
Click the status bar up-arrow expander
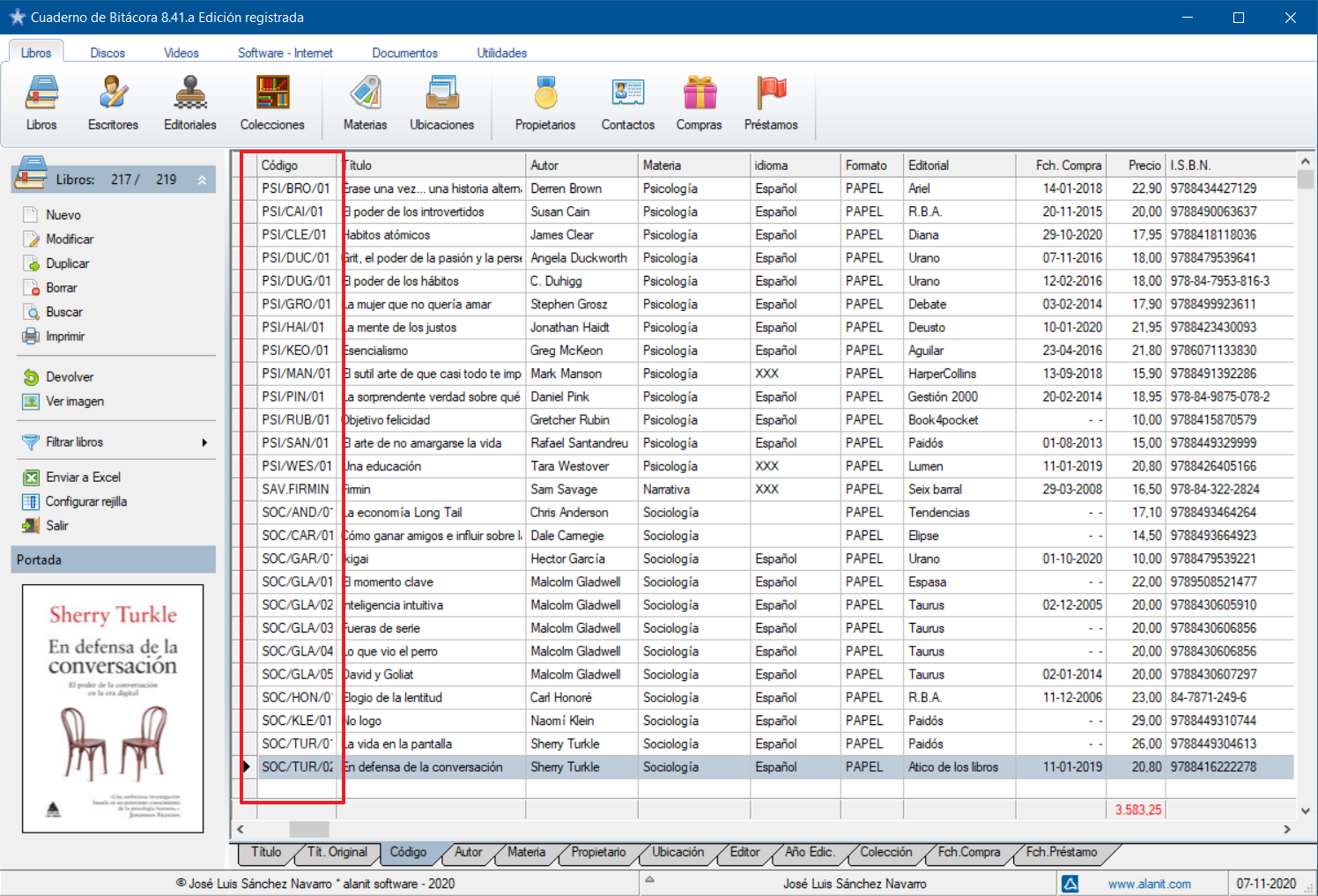coord(650,880)
